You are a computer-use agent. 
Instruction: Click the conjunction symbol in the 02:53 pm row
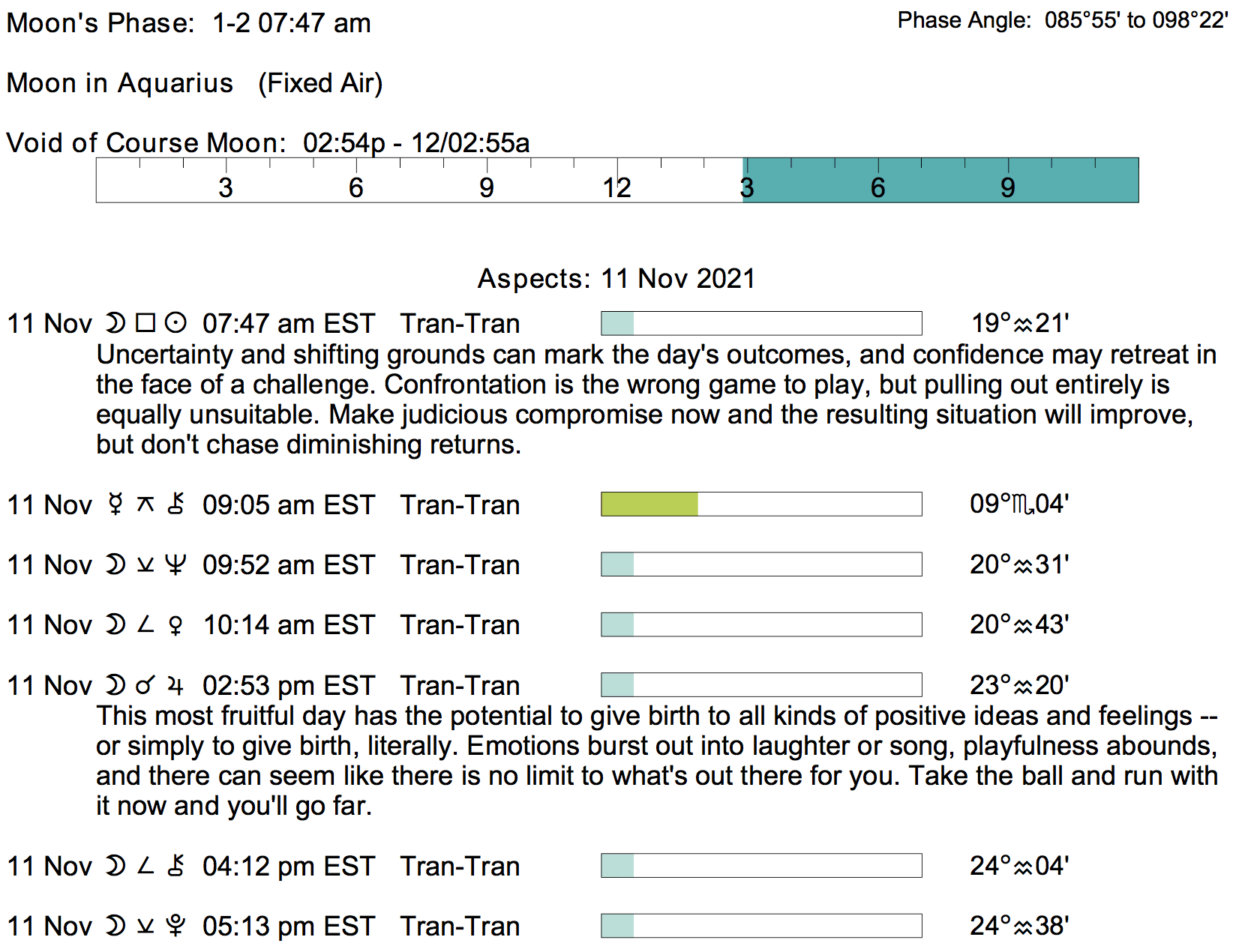pos(145,685)
